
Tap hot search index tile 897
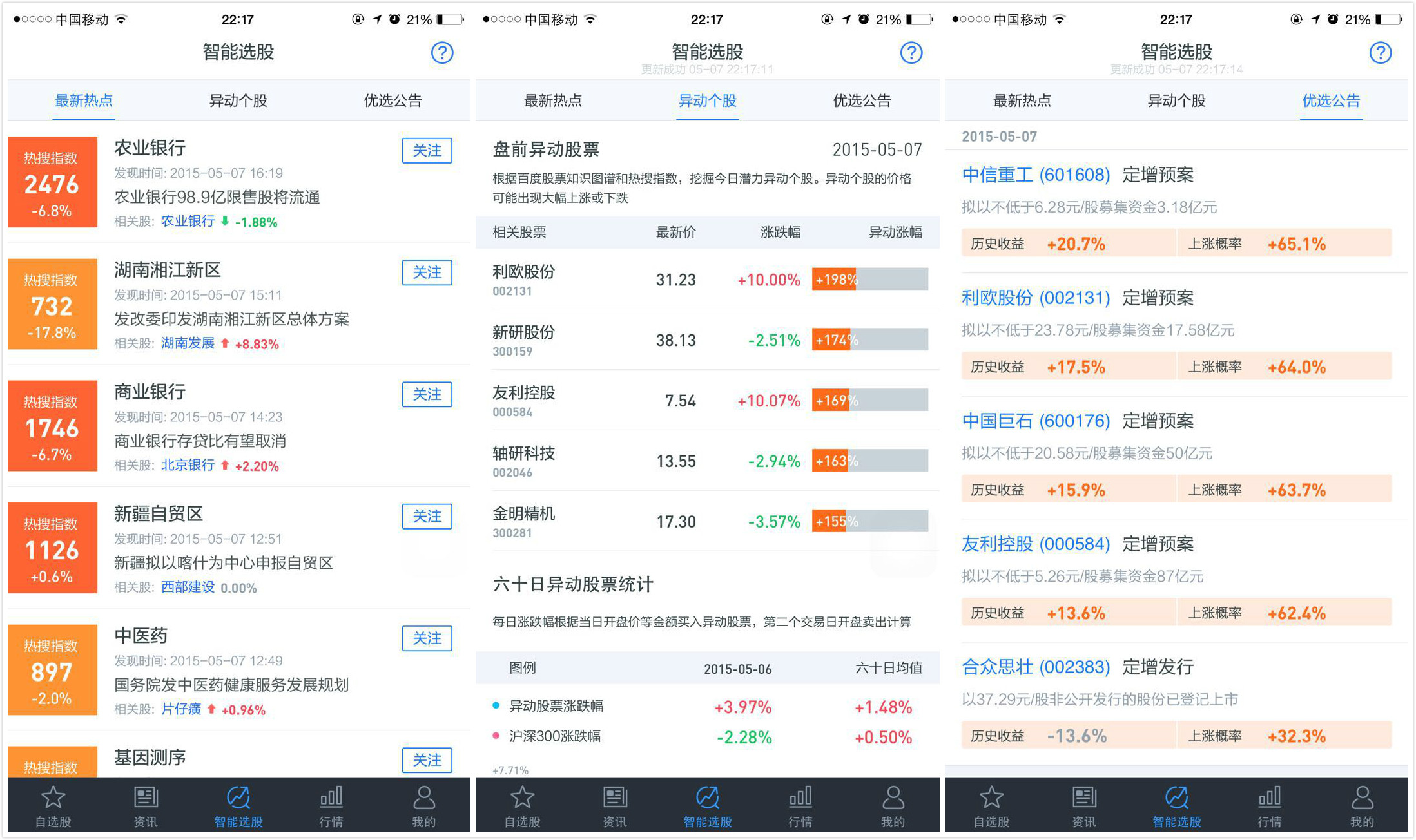52,669
